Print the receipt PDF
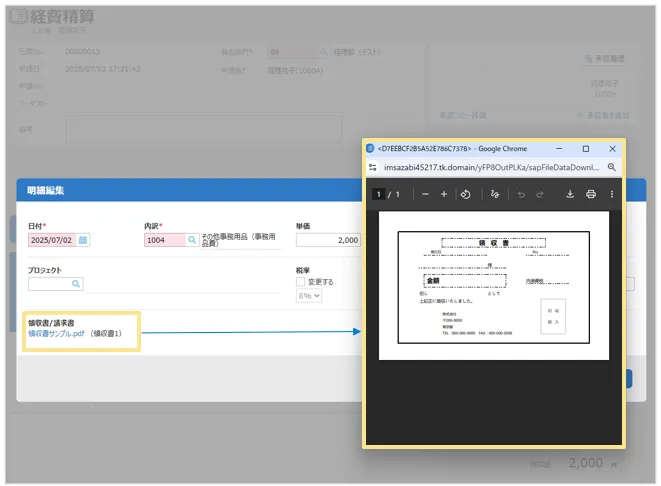The width and height of the screenshot is (661, 486). [590, 194]
